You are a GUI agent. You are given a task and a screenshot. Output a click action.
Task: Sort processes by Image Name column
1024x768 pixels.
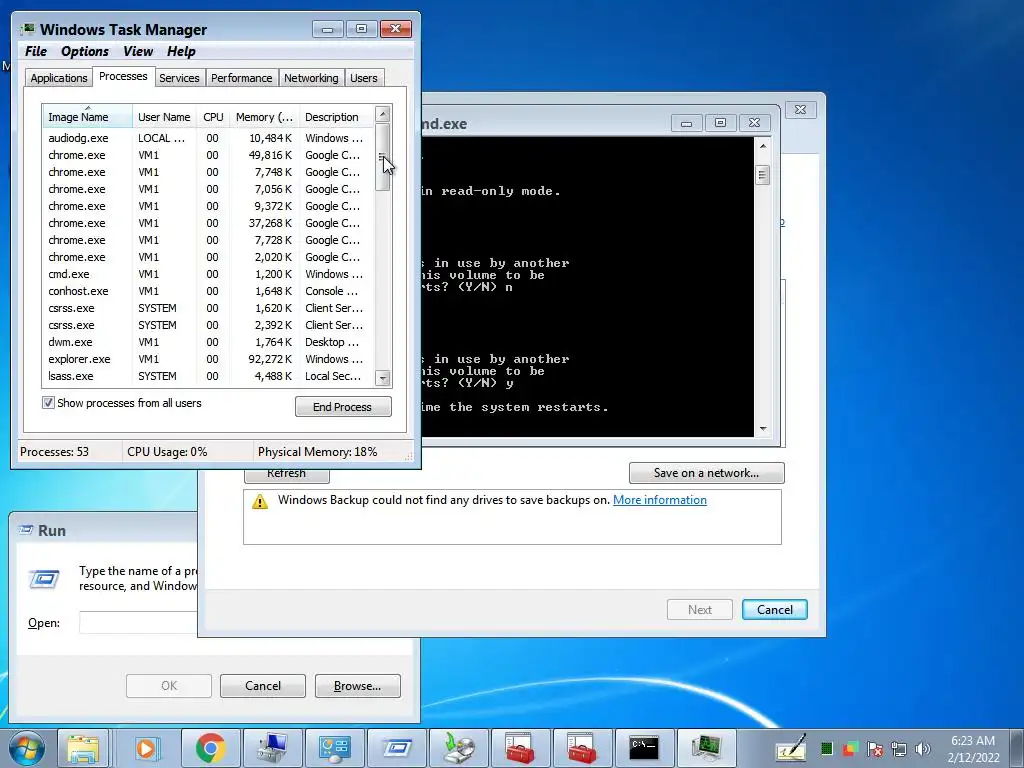(87, 117)
